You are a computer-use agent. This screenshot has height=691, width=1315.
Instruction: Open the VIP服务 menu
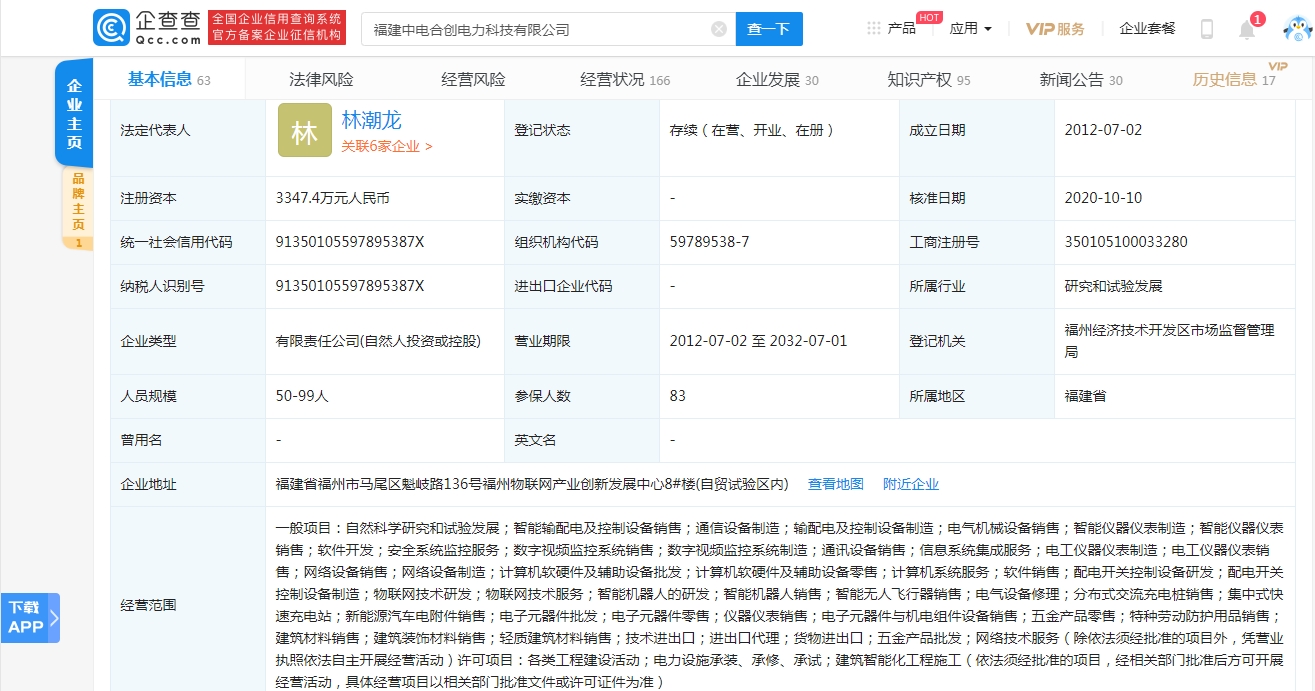[1055, 29]
